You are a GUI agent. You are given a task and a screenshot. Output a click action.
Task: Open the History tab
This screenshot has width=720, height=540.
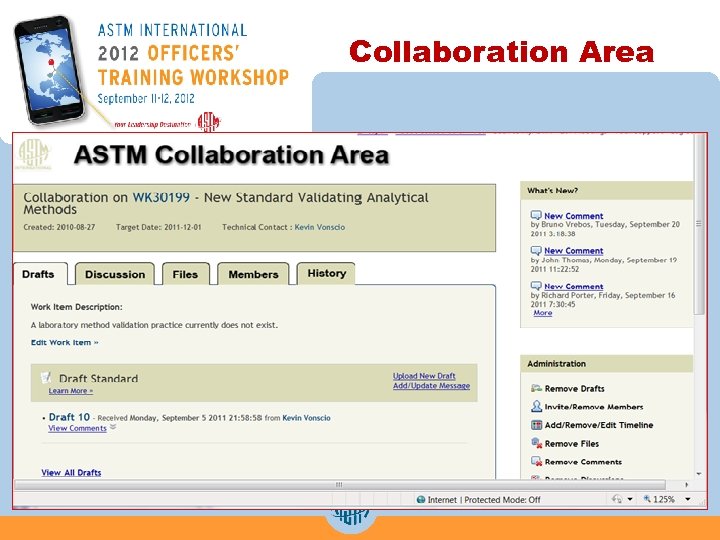[326, 273]
